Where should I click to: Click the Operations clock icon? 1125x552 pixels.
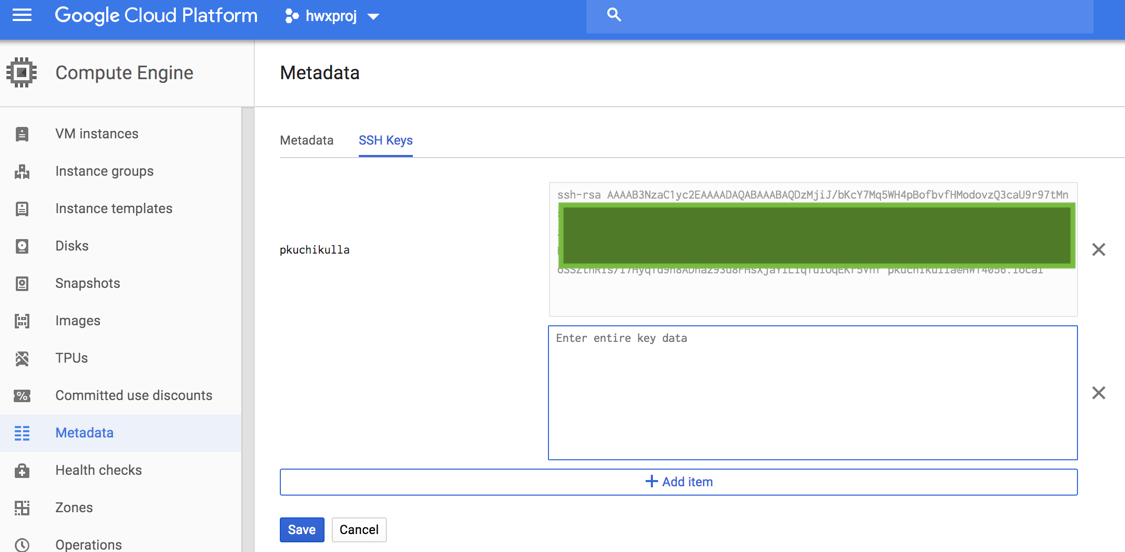point(22,545)
